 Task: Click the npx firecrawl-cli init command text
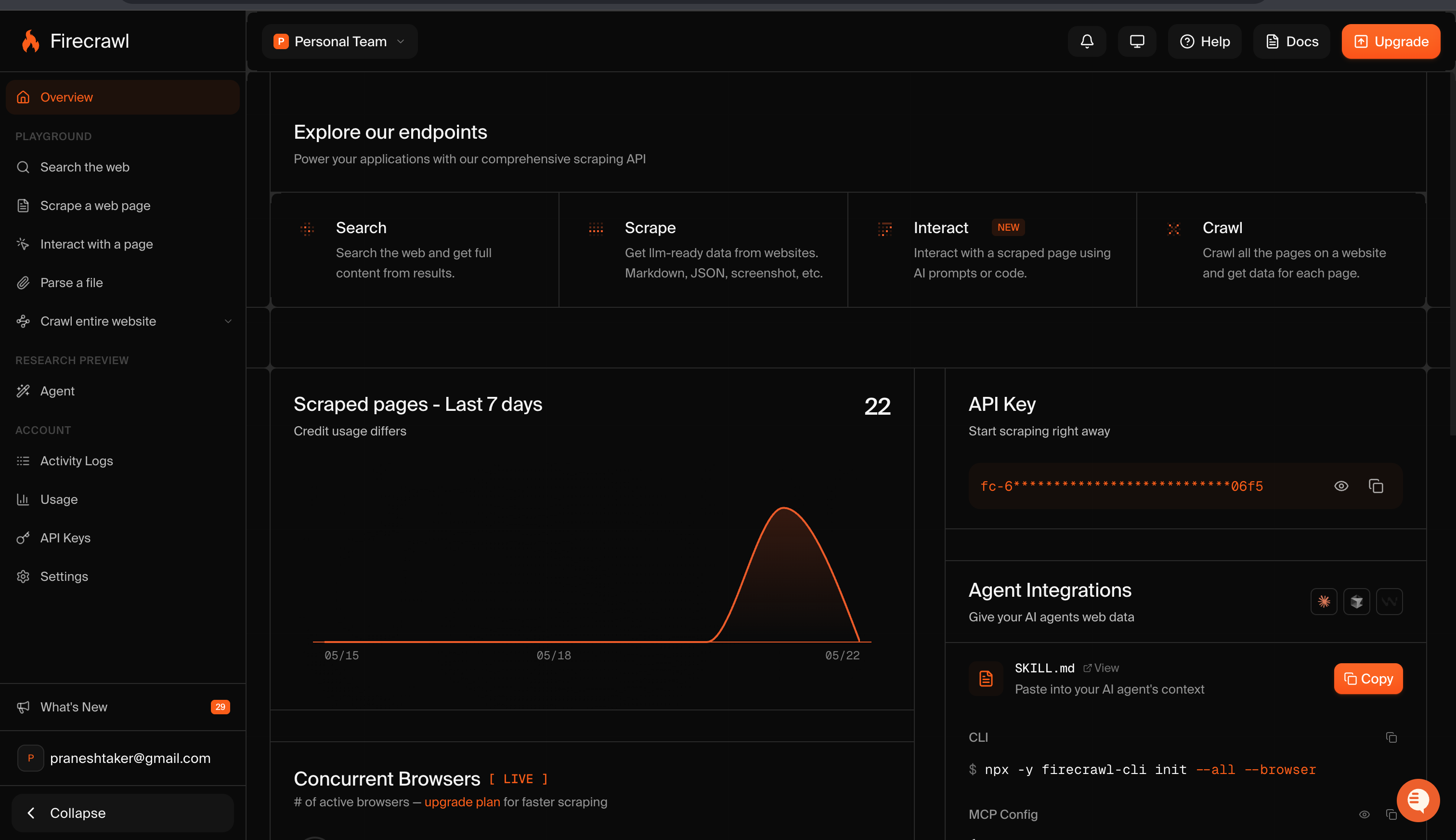tap(1150, 770)
